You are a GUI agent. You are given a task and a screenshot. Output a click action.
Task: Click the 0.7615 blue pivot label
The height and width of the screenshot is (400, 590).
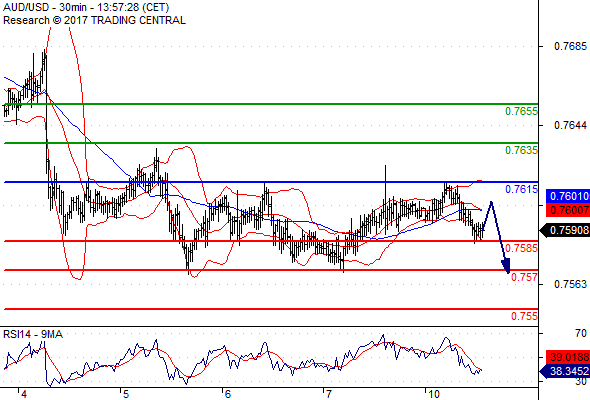[521, 189]
